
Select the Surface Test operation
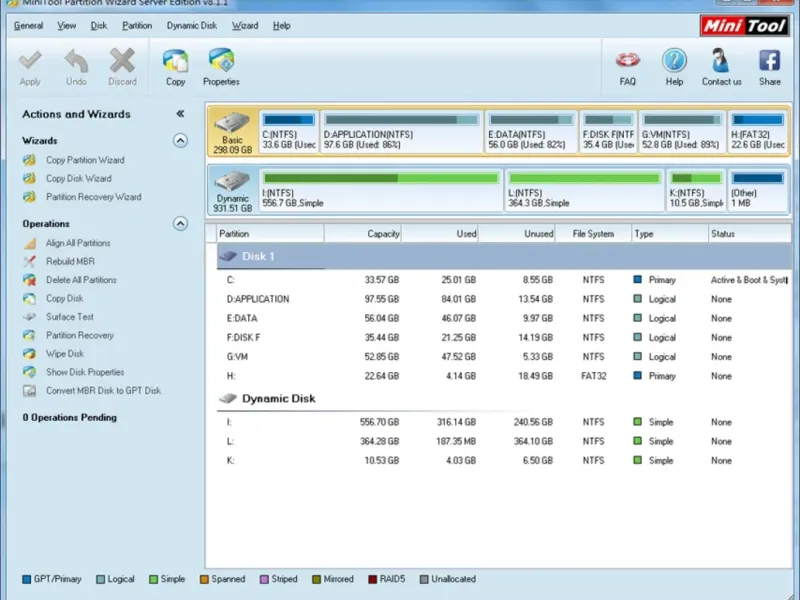[x=70, y=317]
